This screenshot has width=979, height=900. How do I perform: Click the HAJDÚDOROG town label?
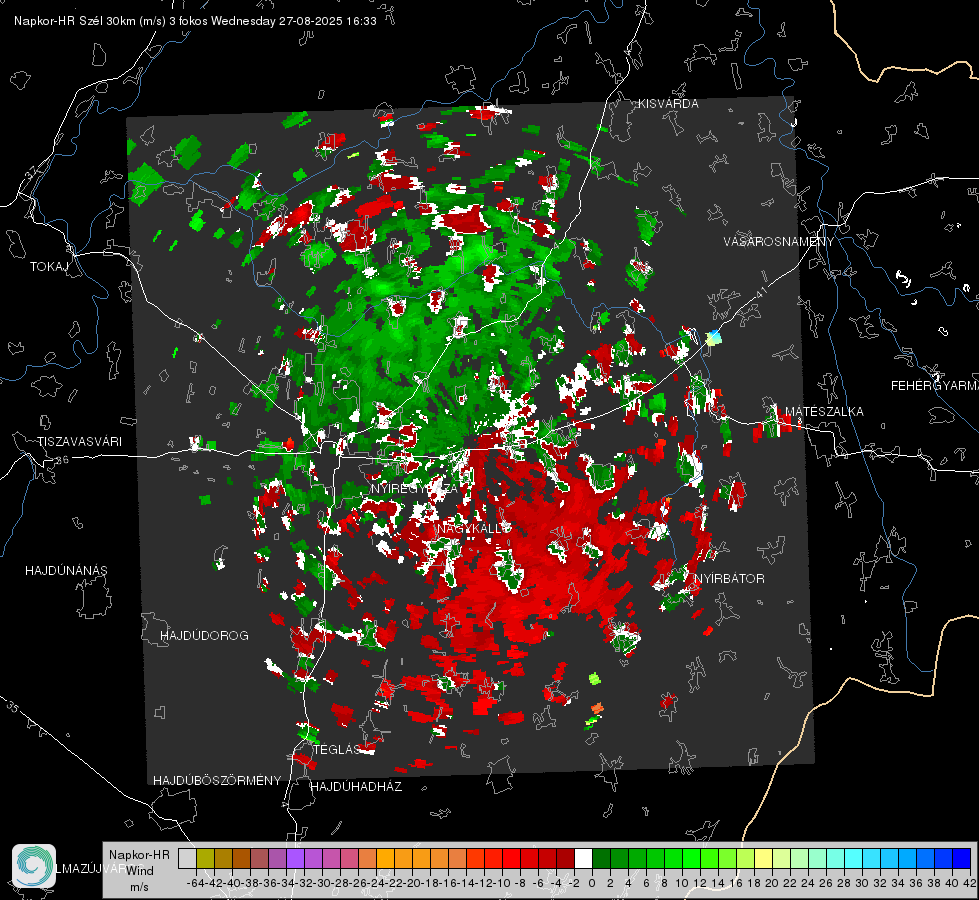coord(204,636)
